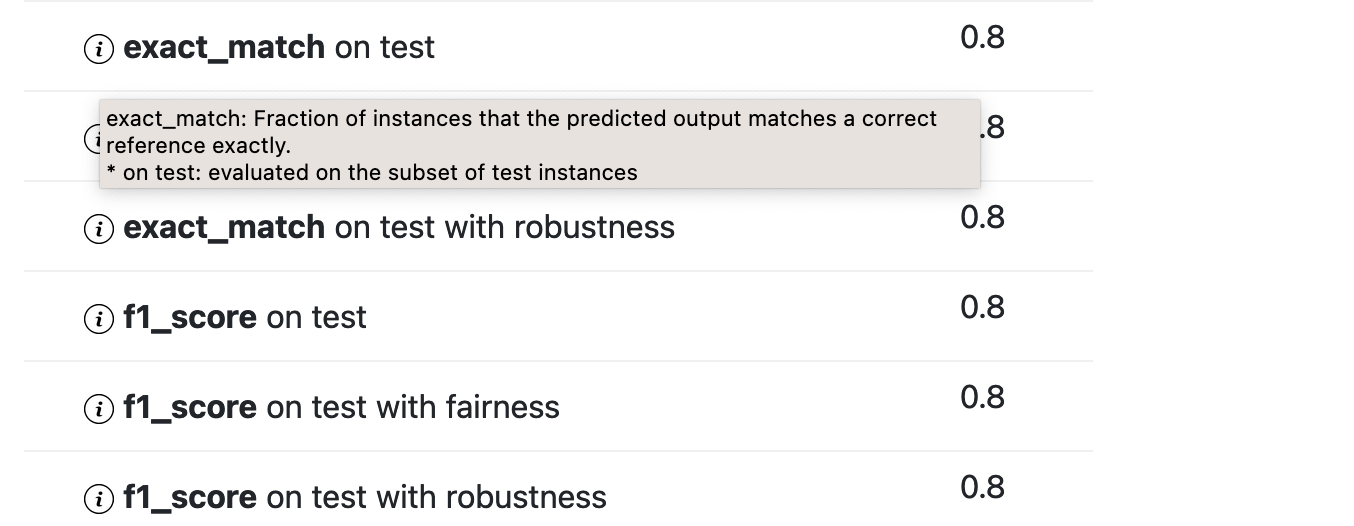Click info icon for f1_score on test with fairness
The width and height of the screenshot is (1354, 526).
(x=98, y=409)
